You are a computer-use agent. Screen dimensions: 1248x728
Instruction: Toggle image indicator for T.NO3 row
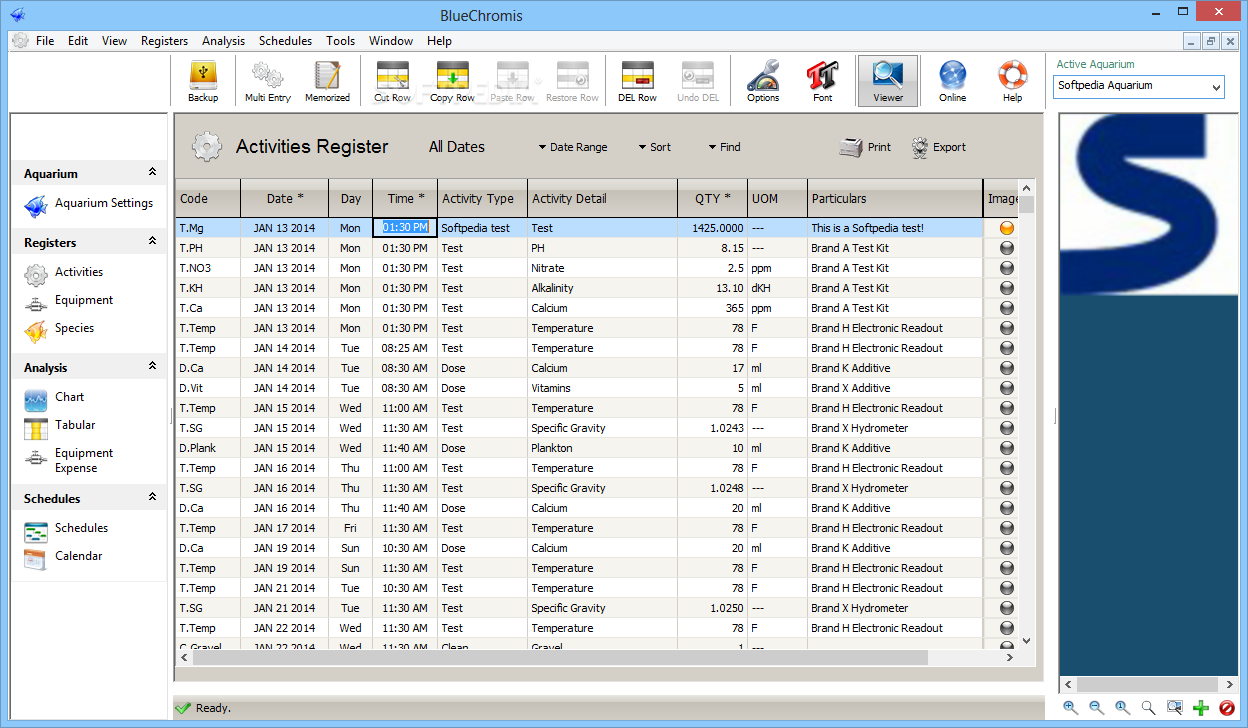point(1006,268)
